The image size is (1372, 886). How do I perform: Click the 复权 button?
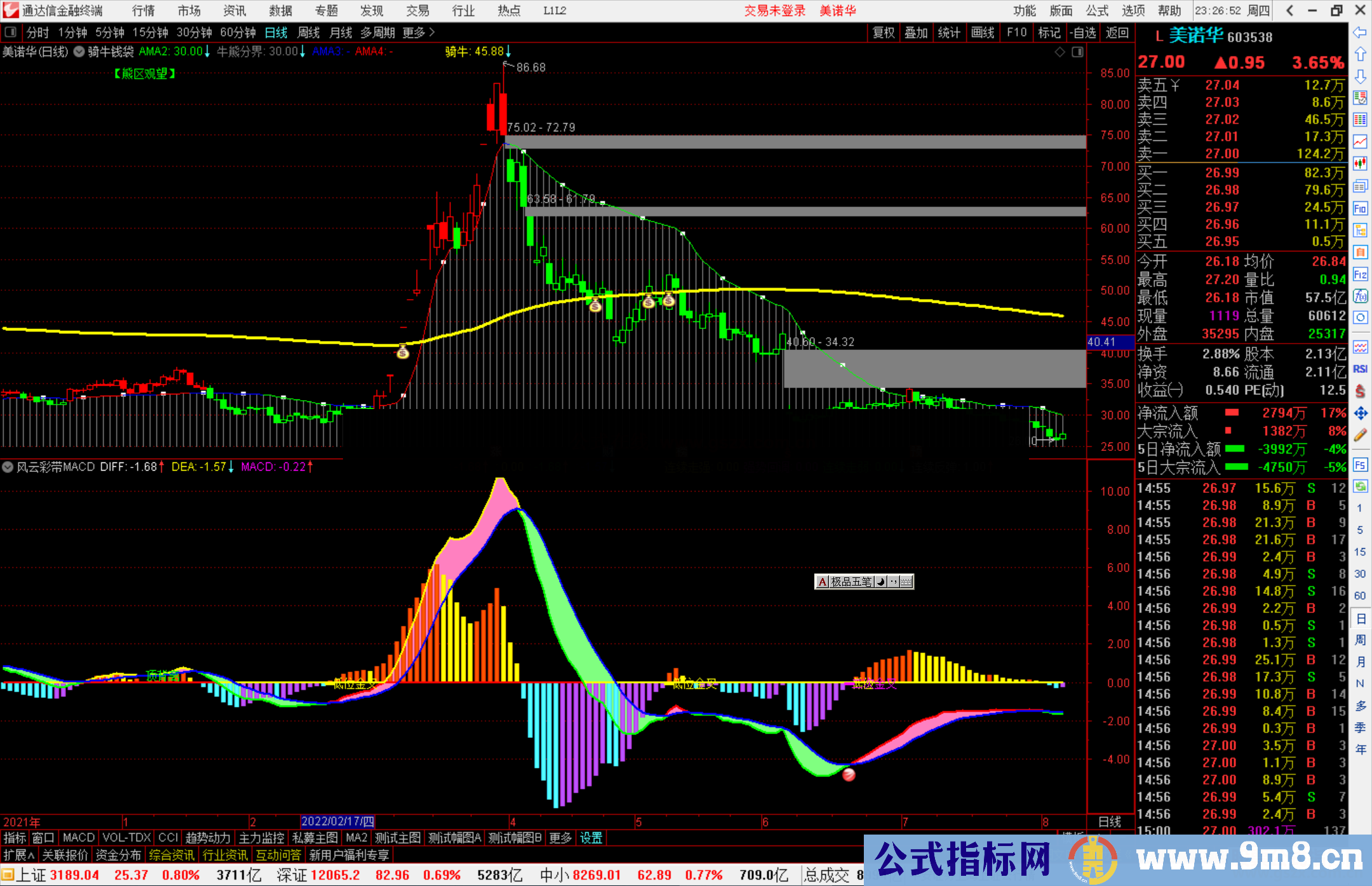(x=884, y=32)
